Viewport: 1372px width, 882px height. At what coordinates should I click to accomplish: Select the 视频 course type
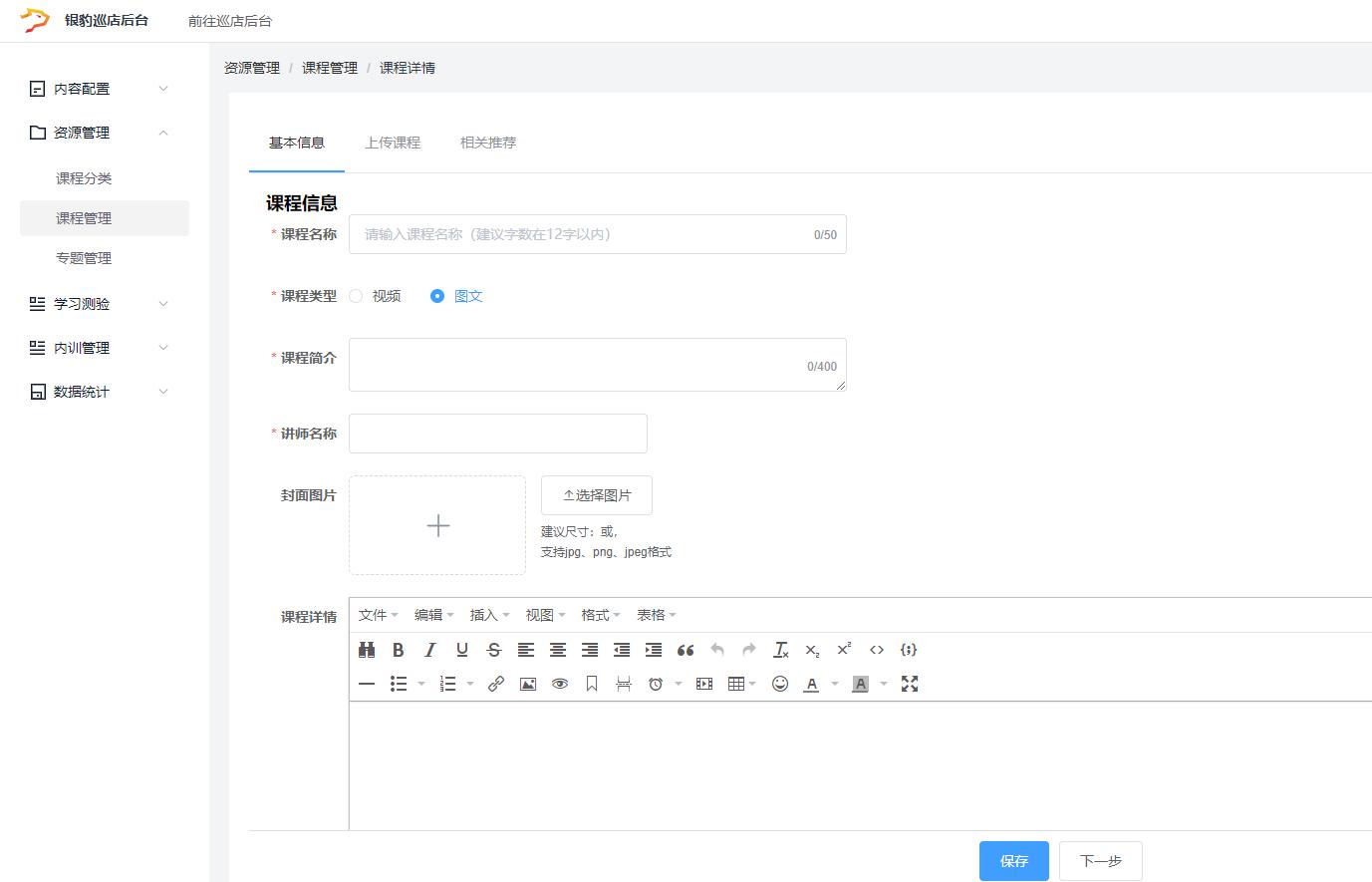tap(357, 296)
